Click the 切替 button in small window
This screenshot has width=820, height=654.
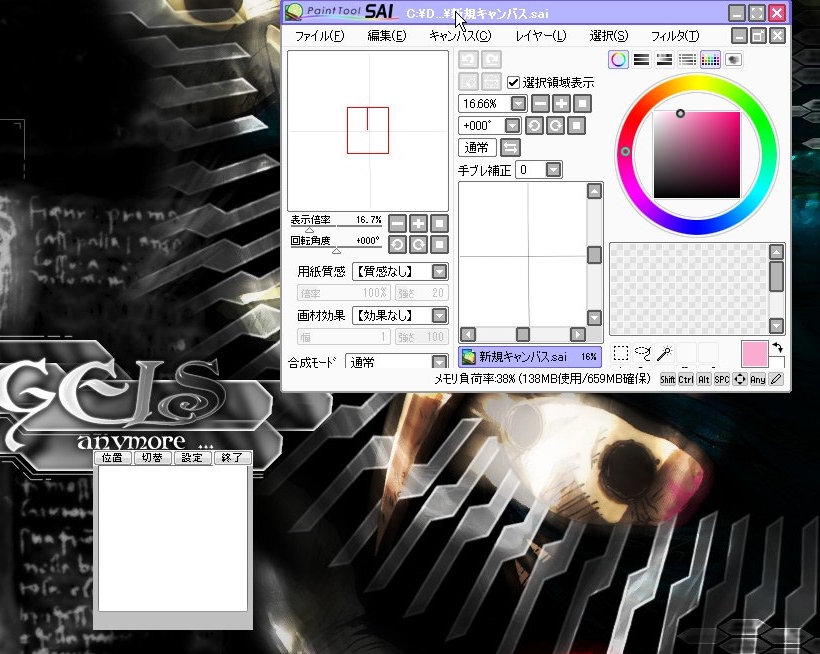(152, 458)
